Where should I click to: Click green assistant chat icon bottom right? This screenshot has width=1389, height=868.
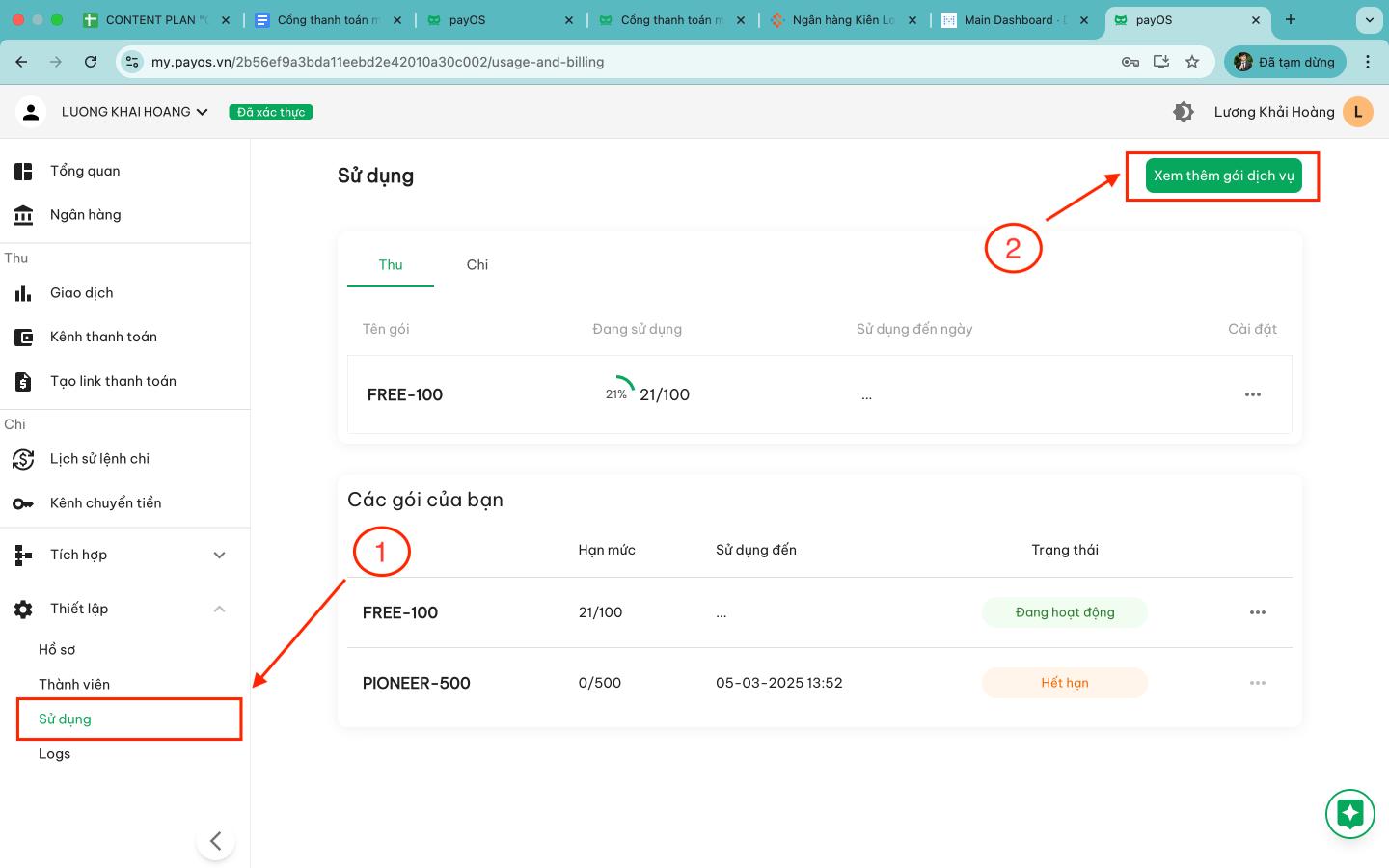1349,814
